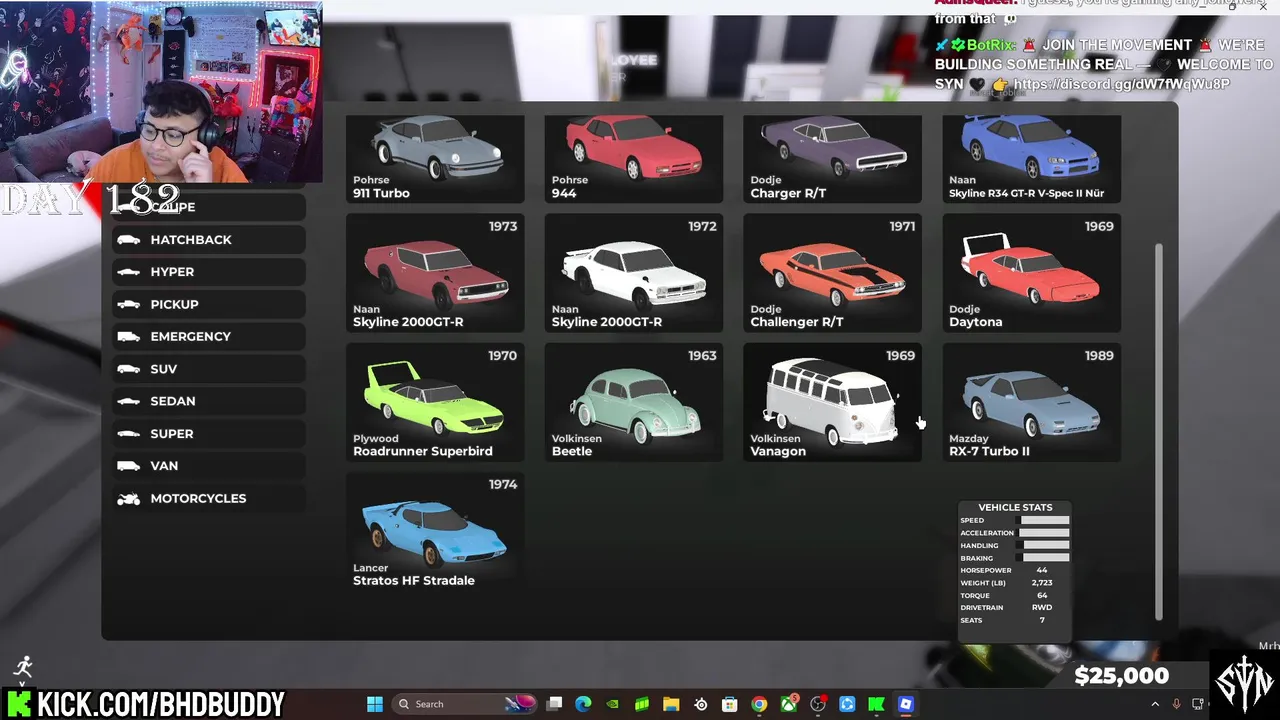Click the scrollbar of the vehicle list
1280x720 pixels.
click(x=1160, y=430)
